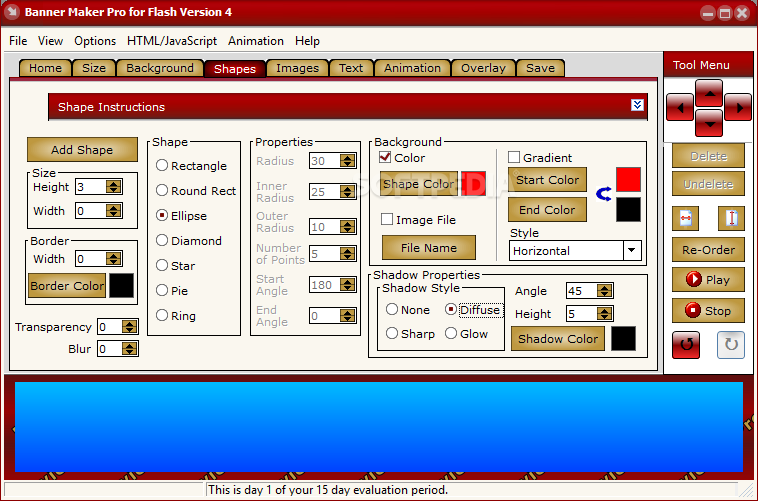Viewport: 758px width, 501px height.
Task: Step the Border Width spinner
Action: coord(114,259)
